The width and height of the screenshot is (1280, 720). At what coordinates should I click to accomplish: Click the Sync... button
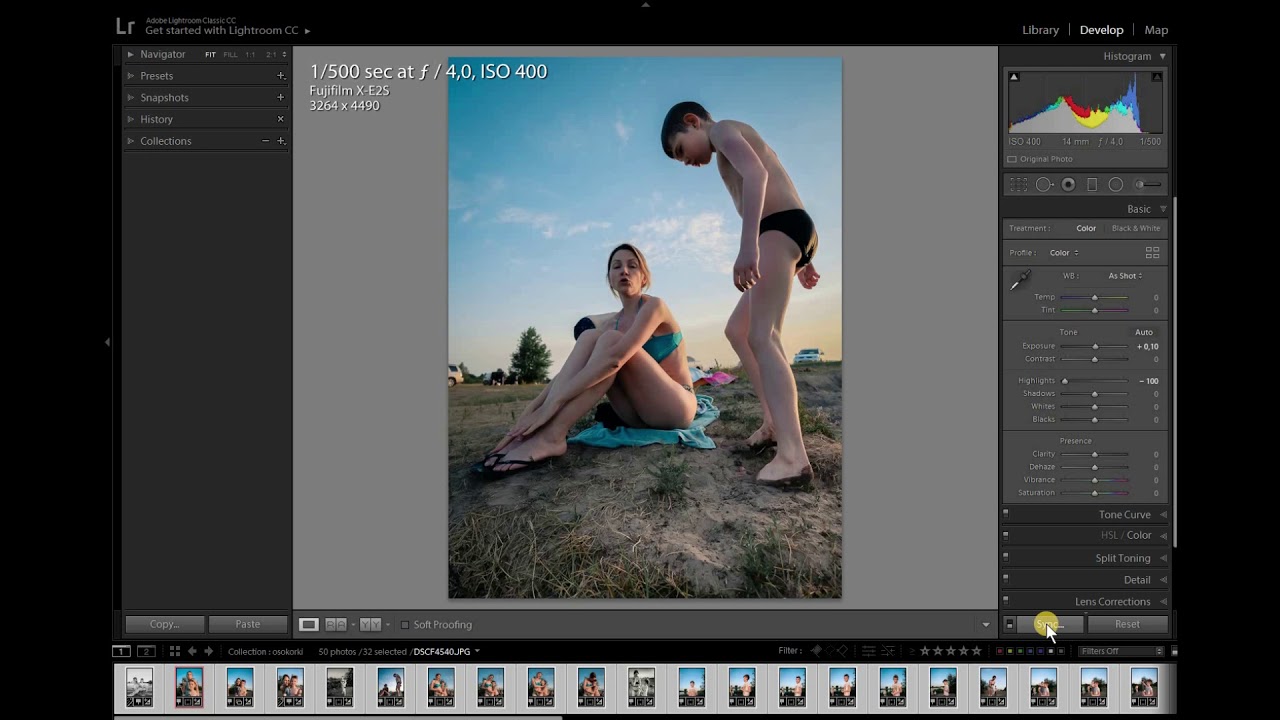(1050, 625)
